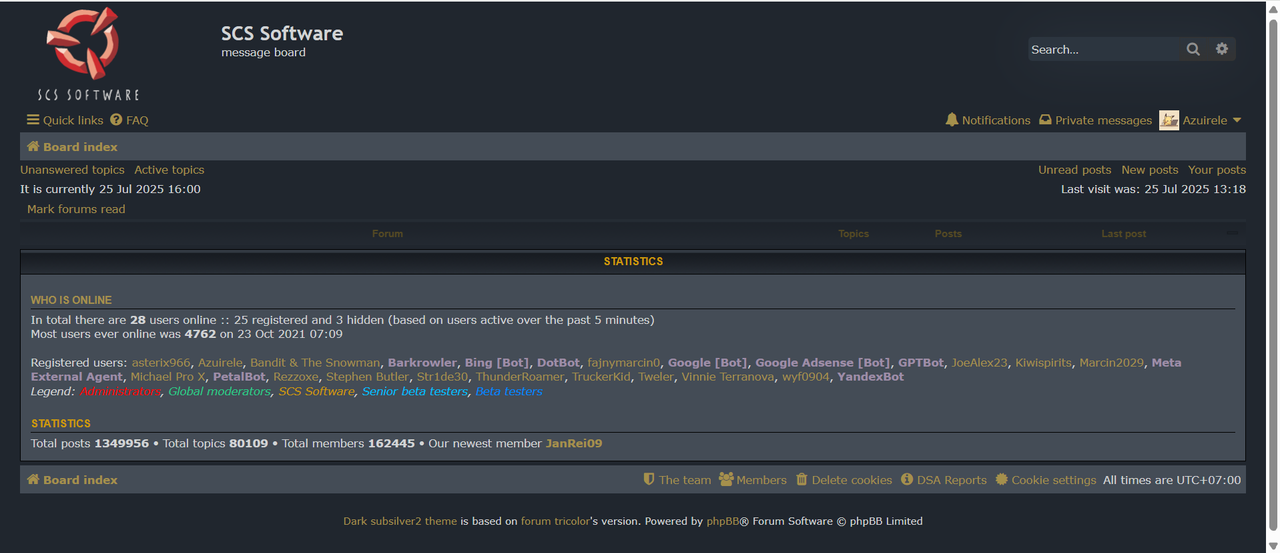The image size is (1280, 553).
Task: Open YandexBot profile
Action: click(x=870, y=377)
